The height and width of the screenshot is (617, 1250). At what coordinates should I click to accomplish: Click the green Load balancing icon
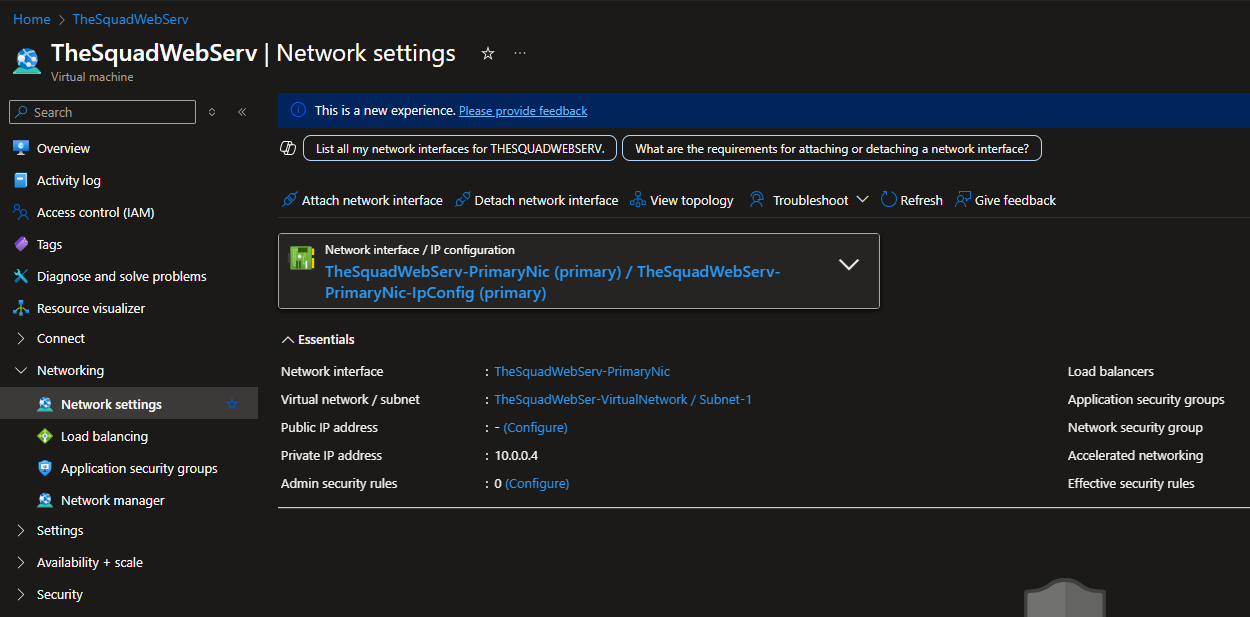(45, 436)
